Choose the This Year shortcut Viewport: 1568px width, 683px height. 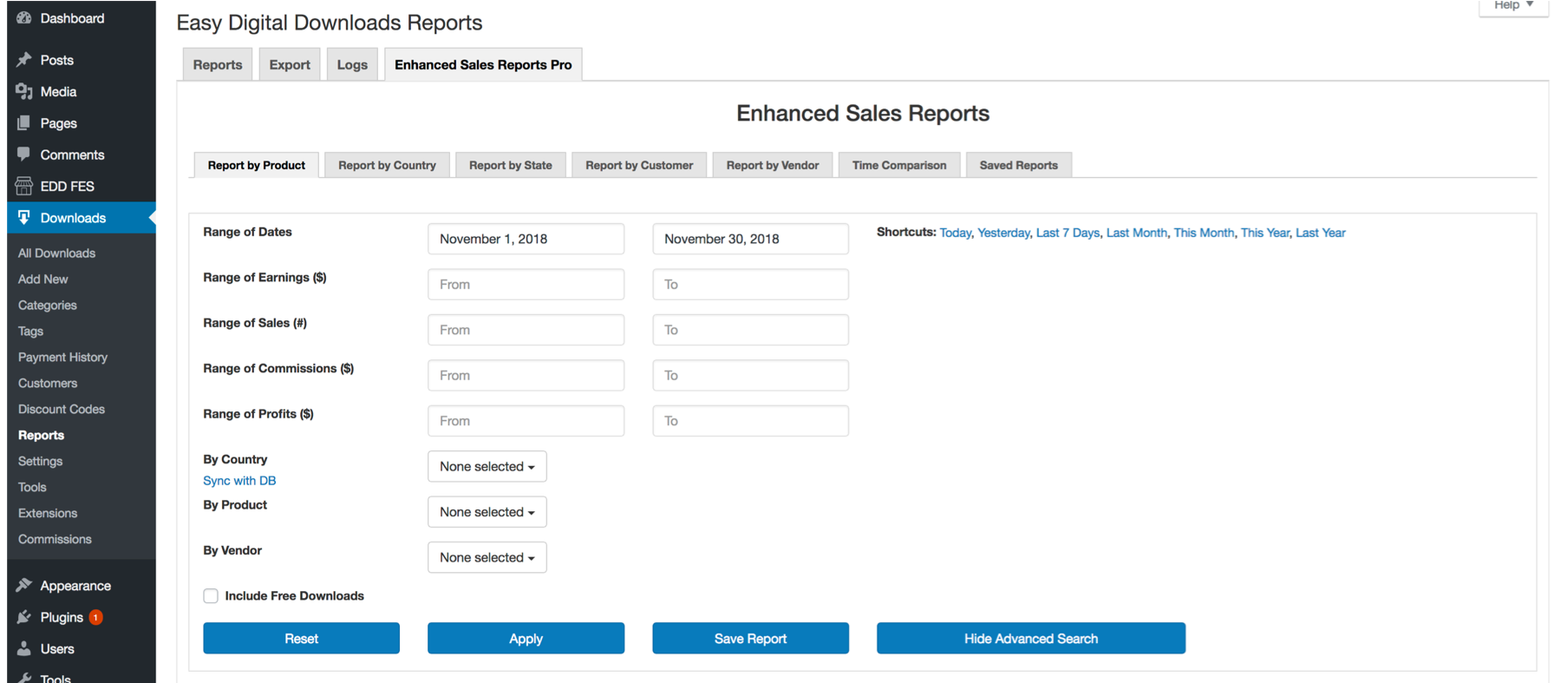tap(1264, 233)
